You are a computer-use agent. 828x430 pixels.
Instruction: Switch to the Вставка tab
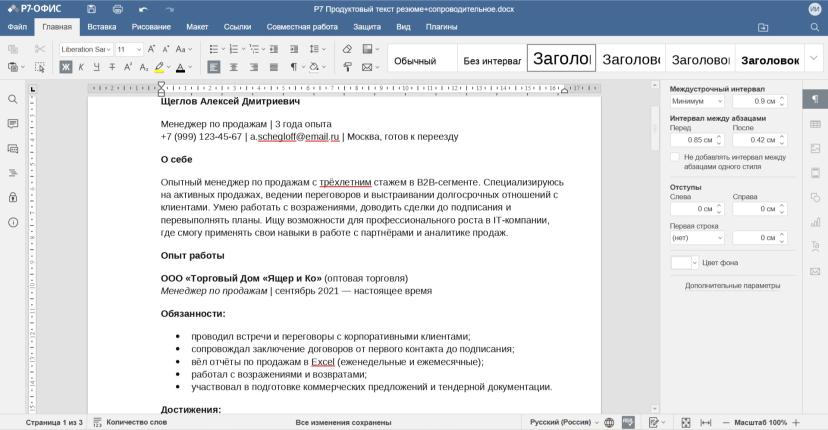click(102, 27)
